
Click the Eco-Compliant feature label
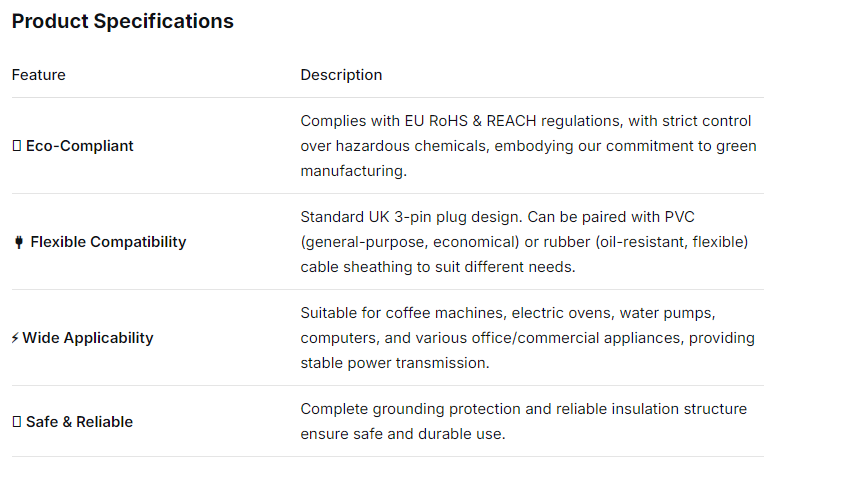click(79, 146)
